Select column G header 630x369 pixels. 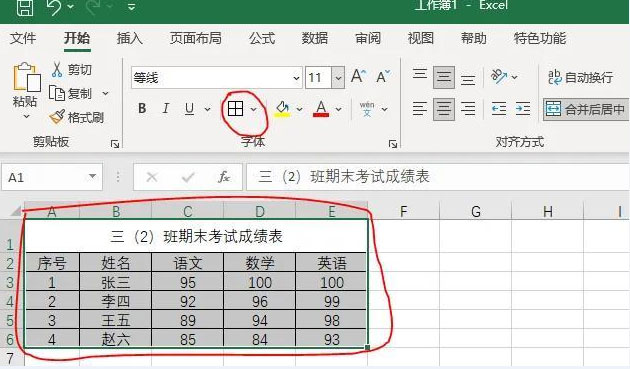(476, 211)
